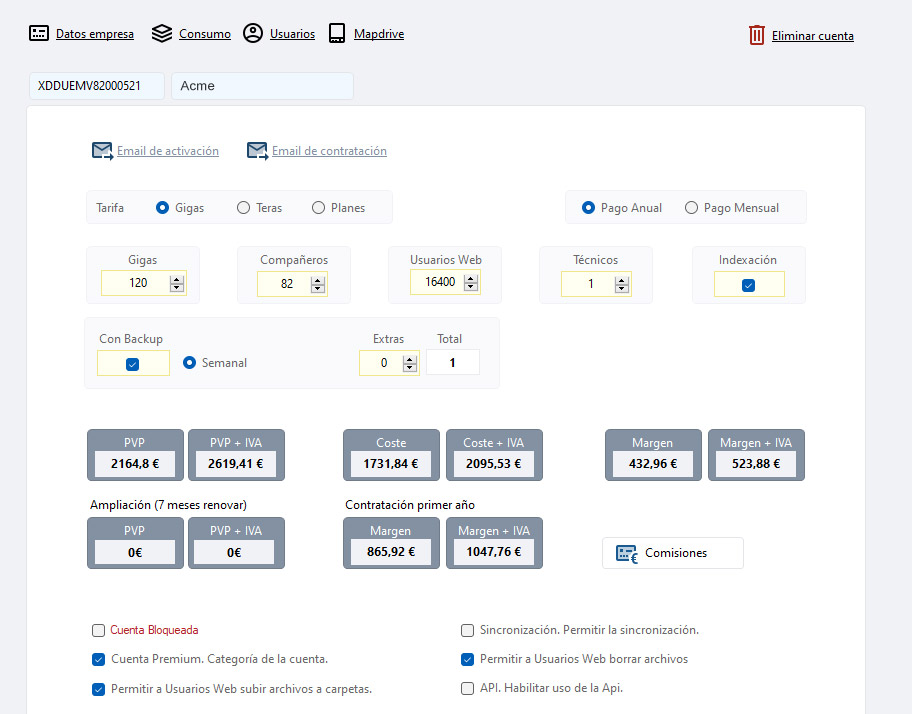Select Semanal backup frequency
This screenshot has height=714, width=912.
pos(189,363)
